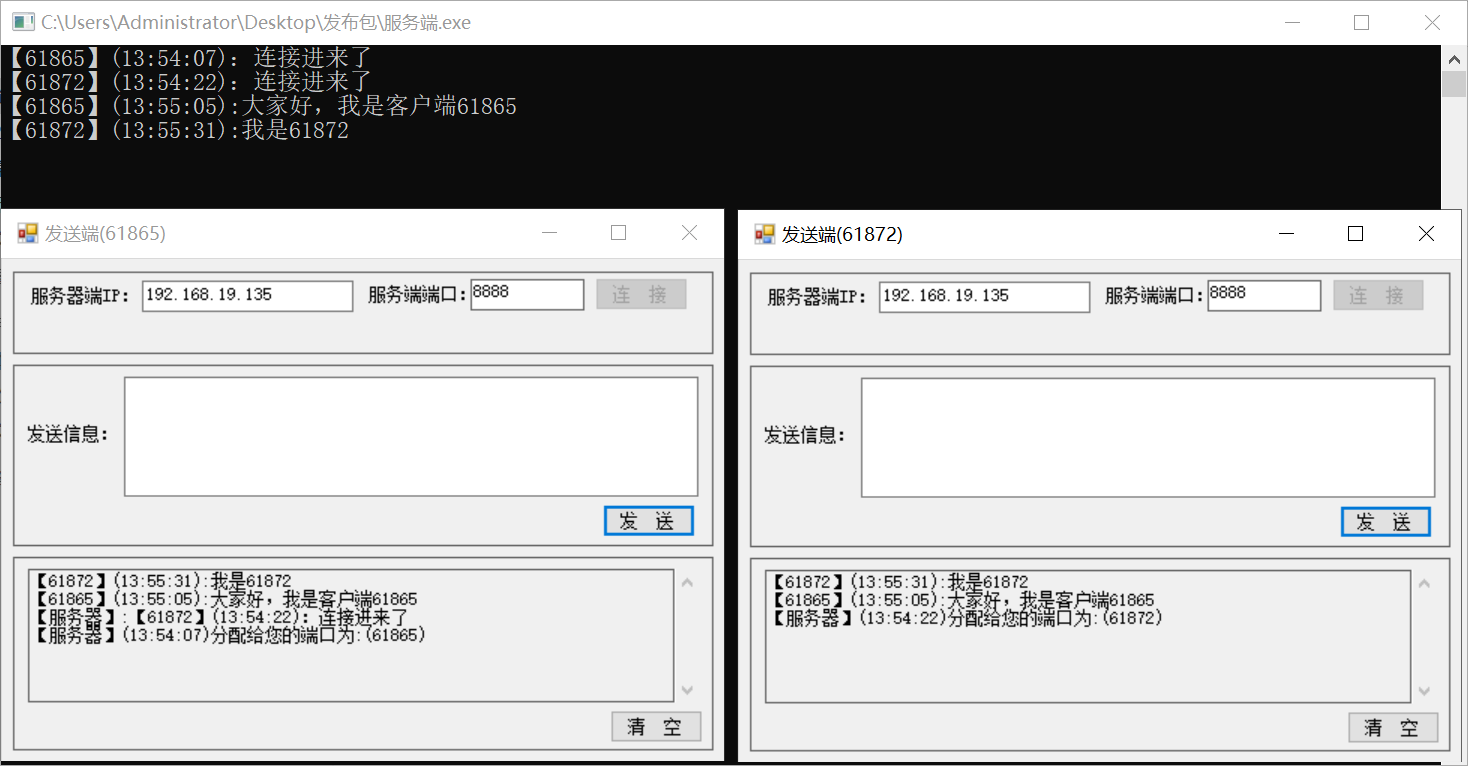Click the '我是61872' log line in window 61872
1468x766 pixels.
[x=900, y=582]
